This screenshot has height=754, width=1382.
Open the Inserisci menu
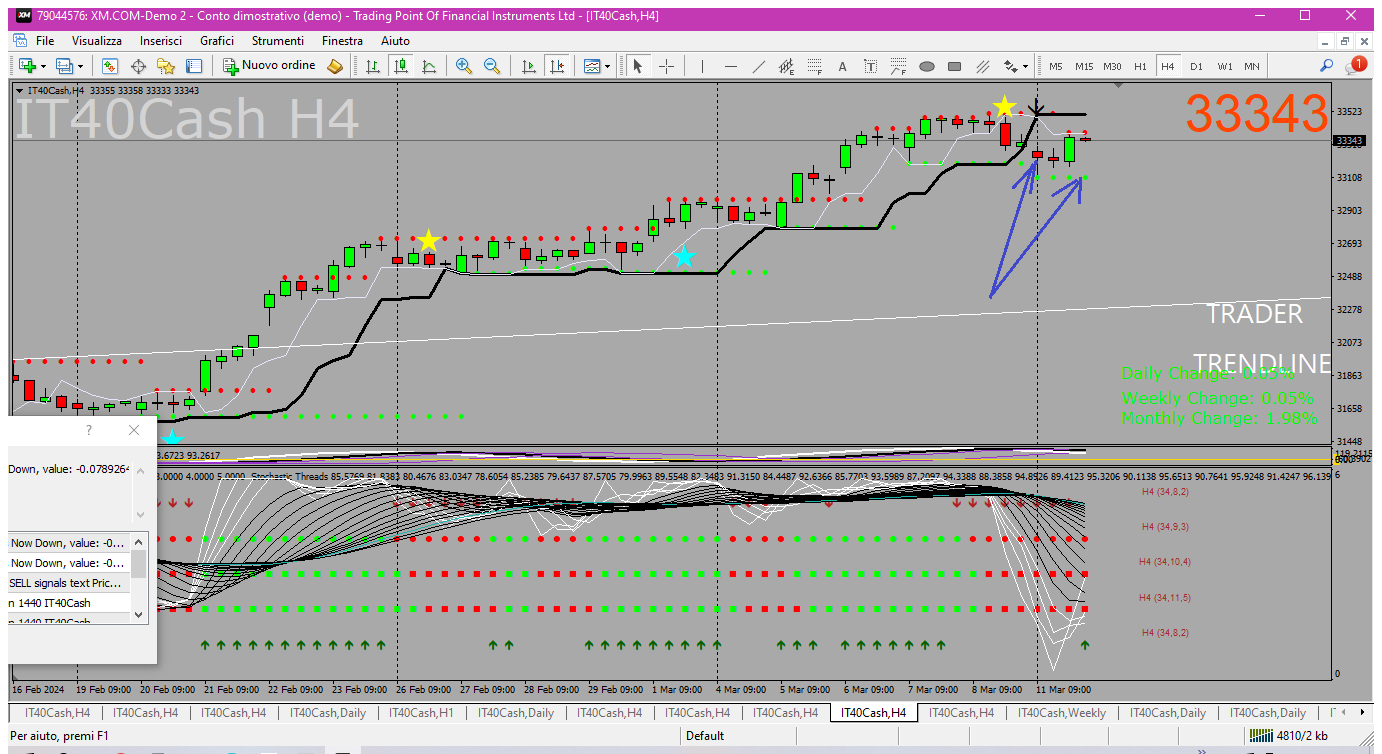161,41
